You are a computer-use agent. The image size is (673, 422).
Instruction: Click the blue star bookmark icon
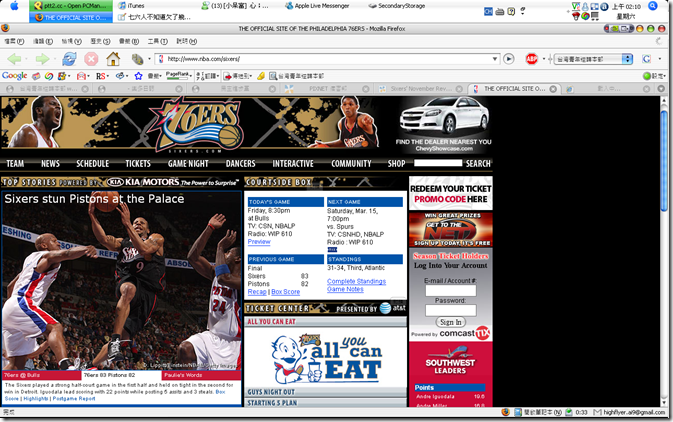tap(138, 76)
